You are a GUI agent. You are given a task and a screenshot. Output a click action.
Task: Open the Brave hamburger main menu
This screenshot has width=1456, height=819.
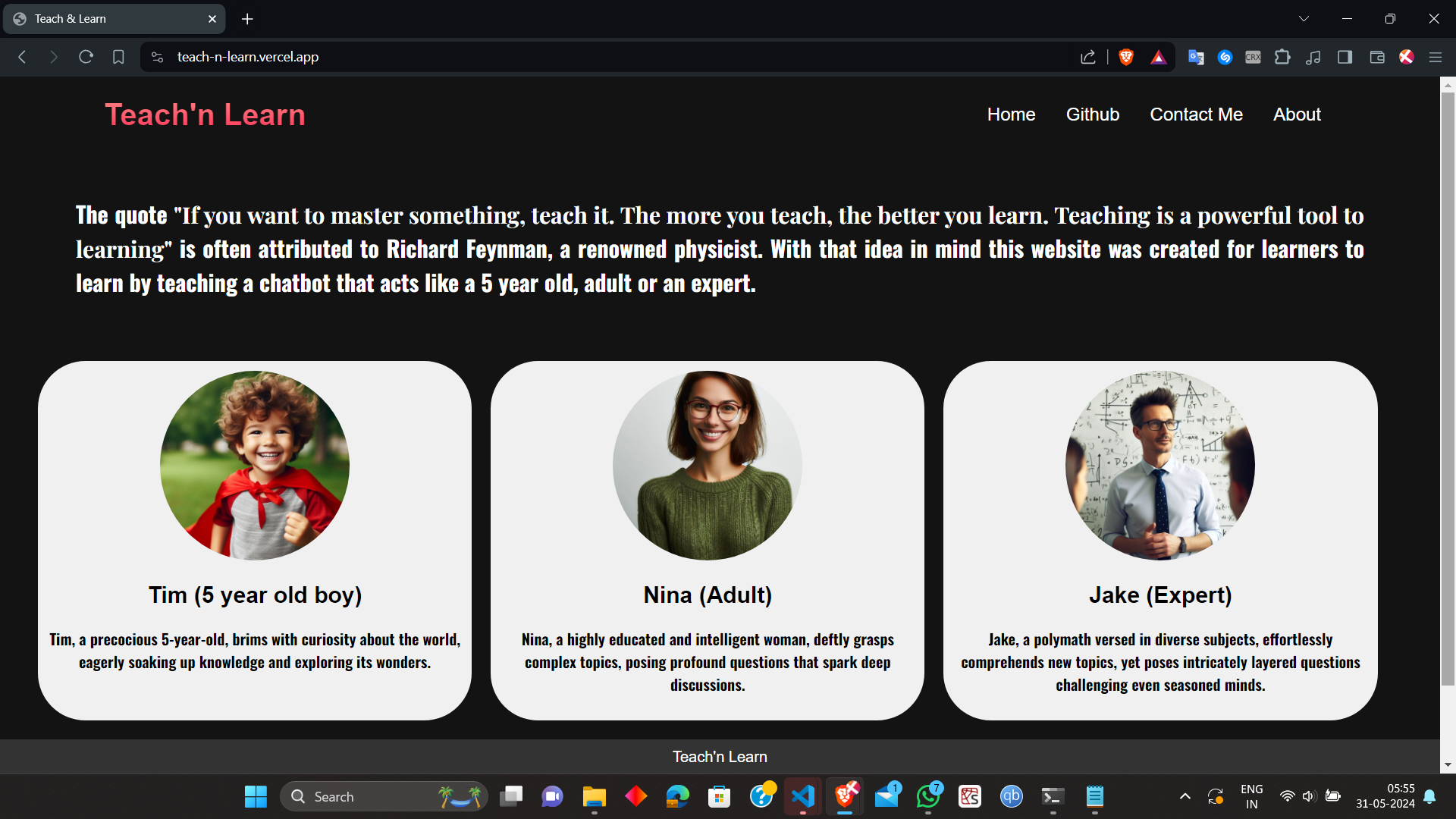(x=1436, y=57)
